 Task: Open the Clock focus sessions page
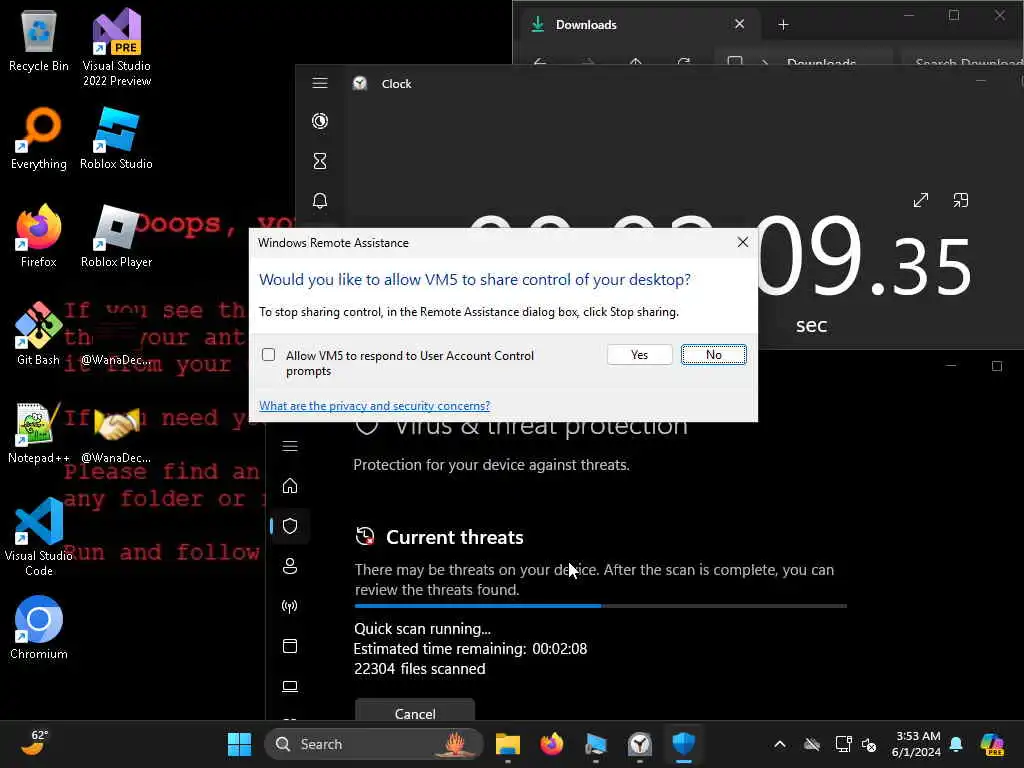click(320, 121)
